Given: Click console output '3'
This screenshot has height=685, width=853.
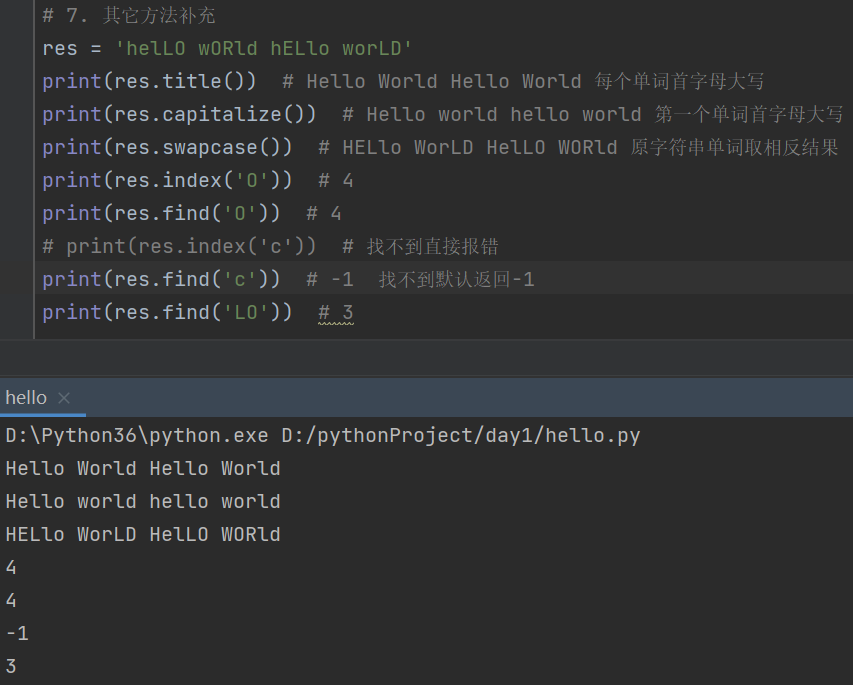Looking at the screenshot, I should (x=11, y=667).
